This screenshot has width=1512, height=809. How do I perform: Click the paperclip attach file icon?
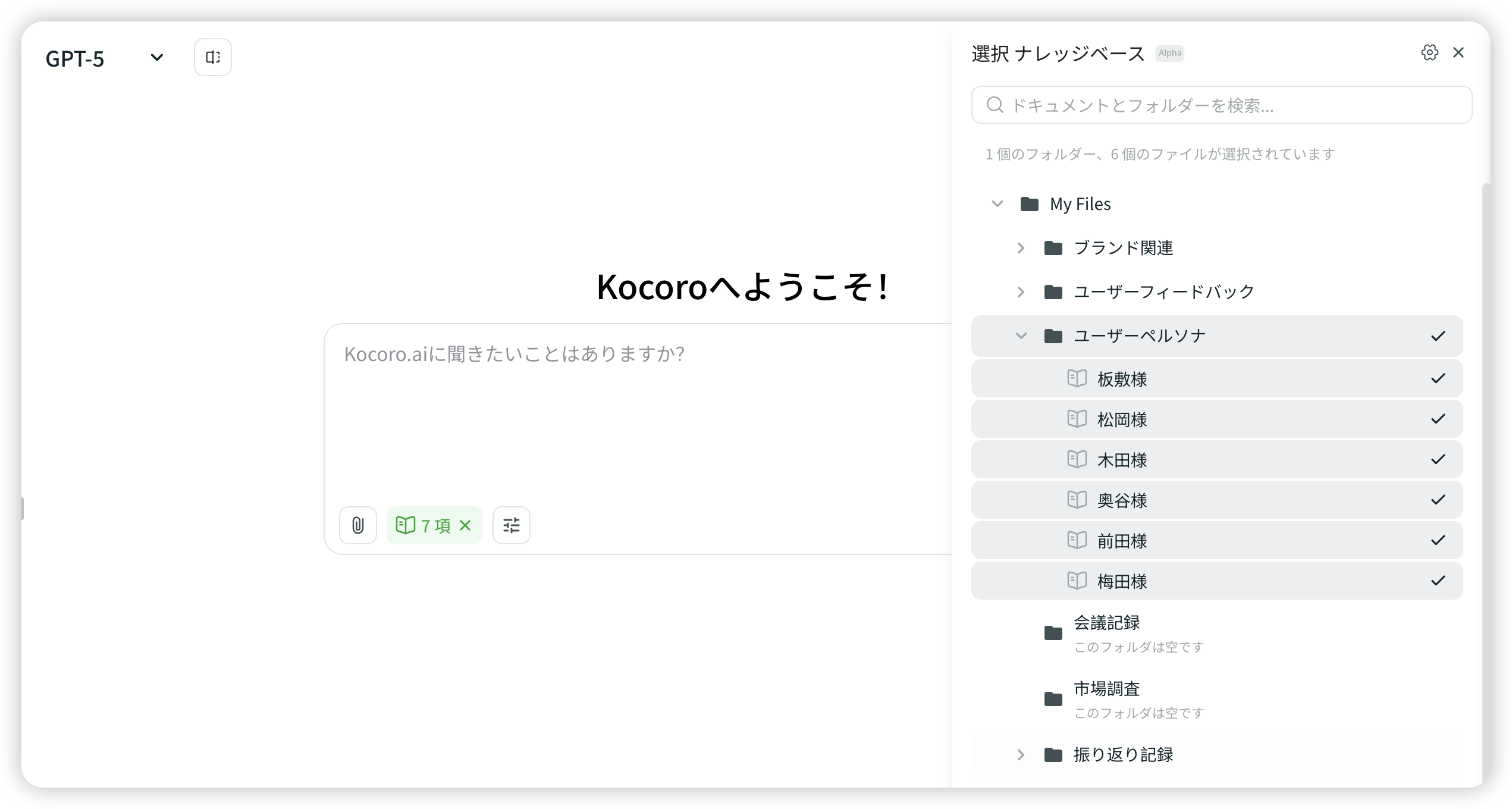coord(357,525)
